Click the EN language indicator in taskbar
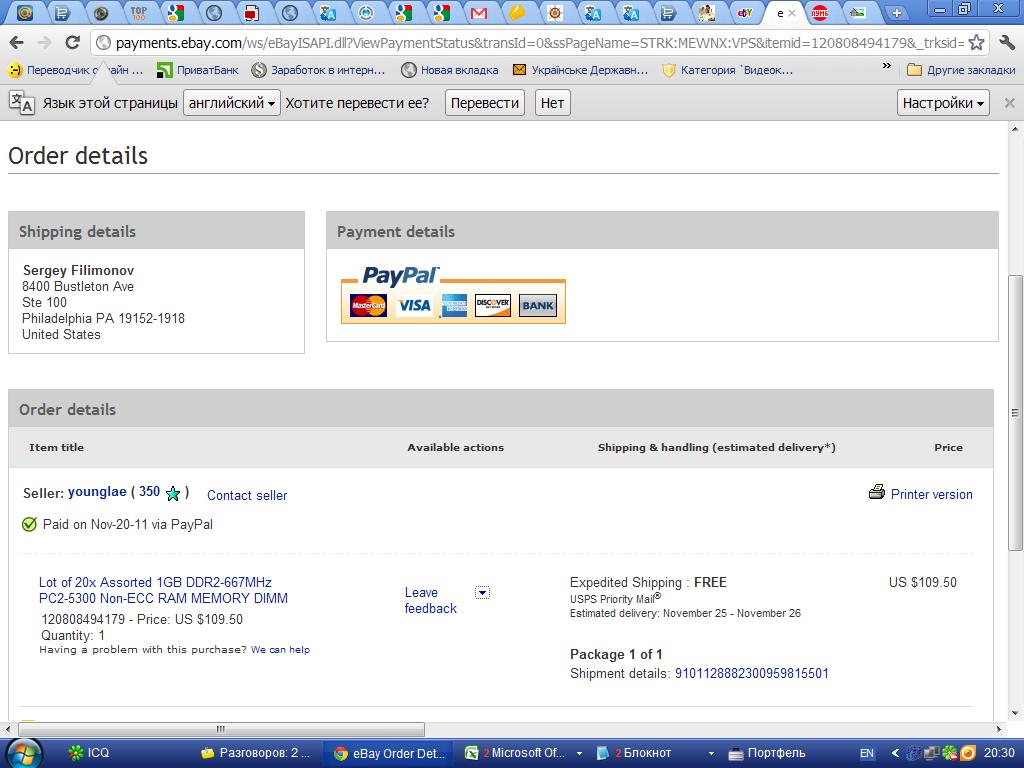1024x768 pixels. [866, 753]
